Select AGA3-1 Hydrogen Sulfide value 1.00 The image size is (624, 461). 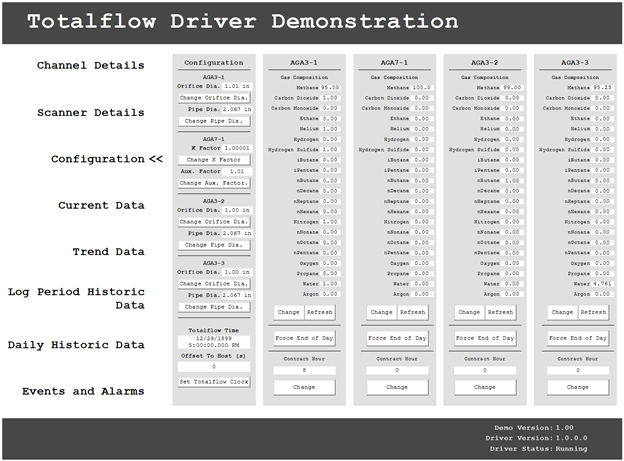point(330,150)
